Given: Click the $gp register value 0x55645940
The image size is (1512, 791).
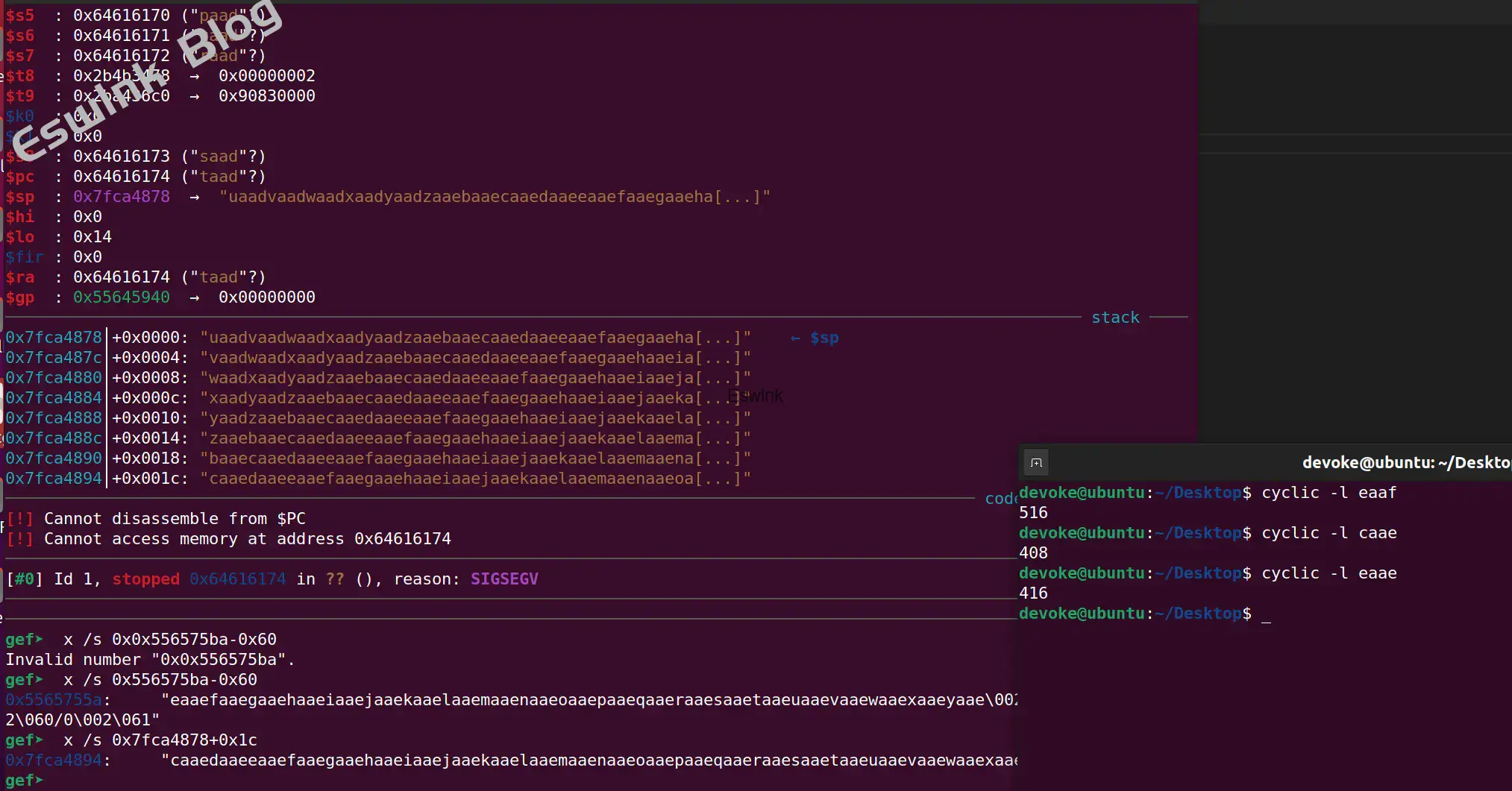Looking at the screenshot, I should pyautogui.click(x=121, y=297).
